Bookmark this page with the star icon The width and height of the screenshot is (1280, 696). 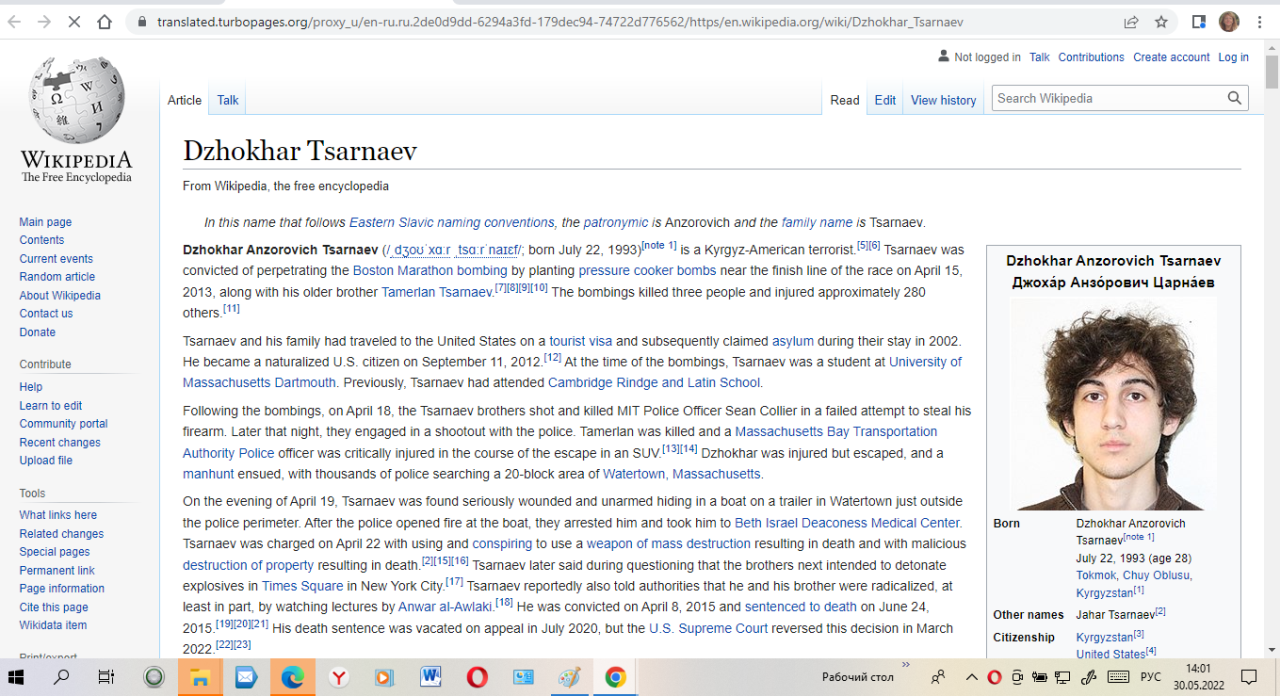click(x=1161, y=22)
